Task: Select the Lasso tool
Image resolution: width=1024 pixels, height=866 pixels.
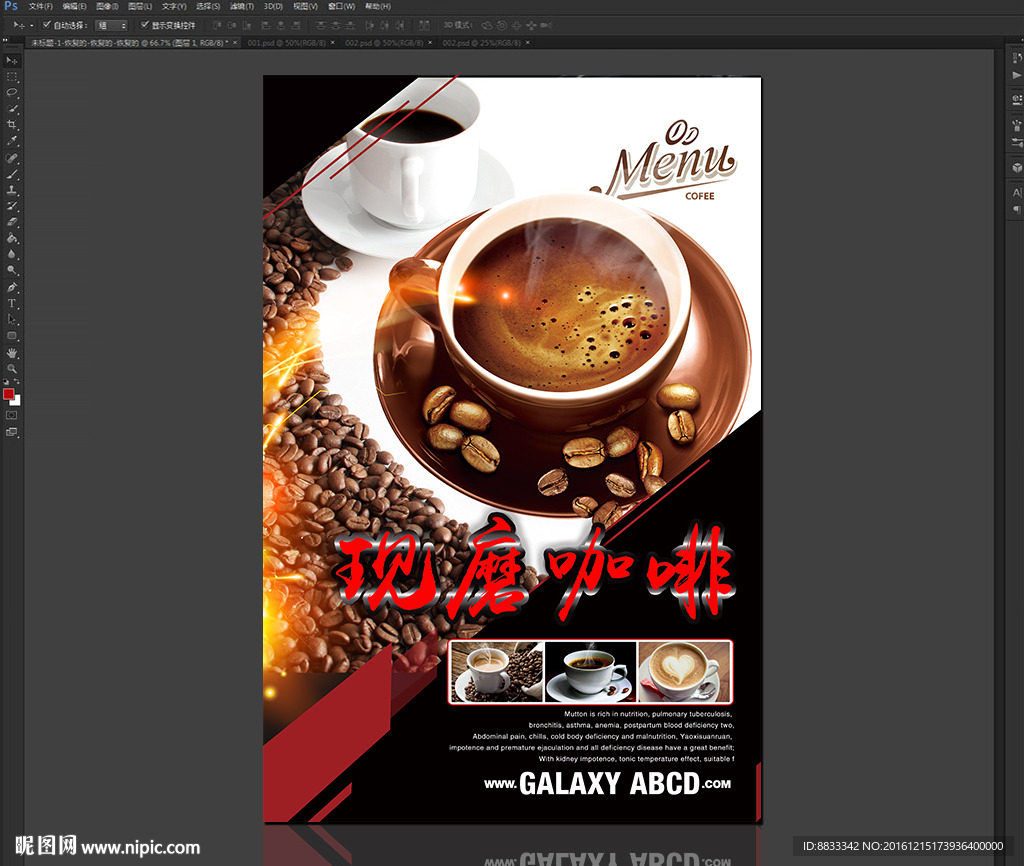Action: point(12,92)
